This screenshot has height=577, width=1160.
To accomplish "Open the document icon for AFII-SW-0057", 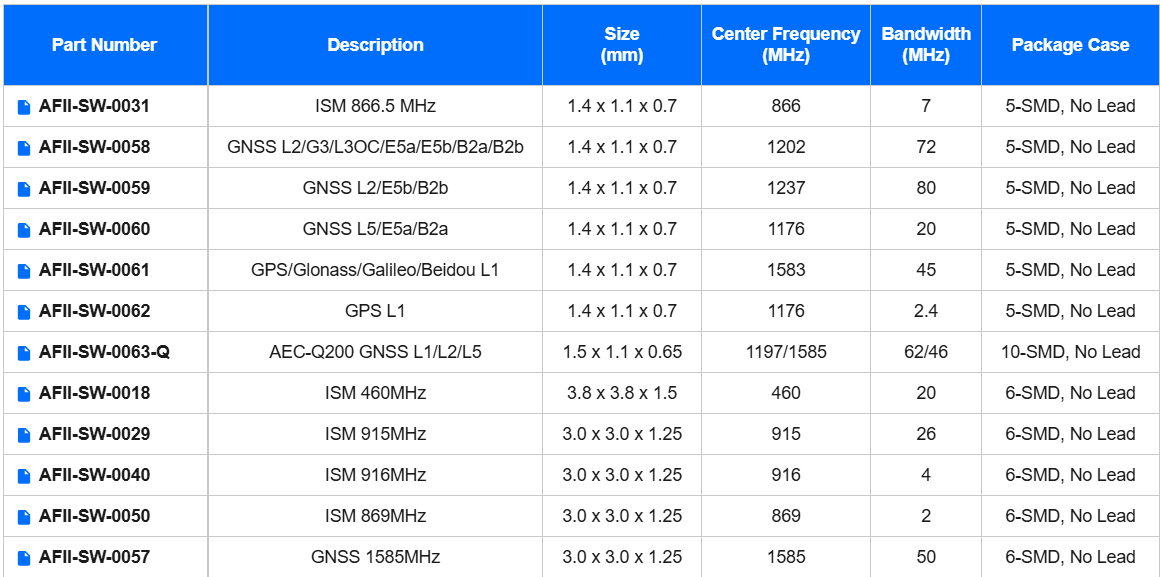I will click(24, 557).
